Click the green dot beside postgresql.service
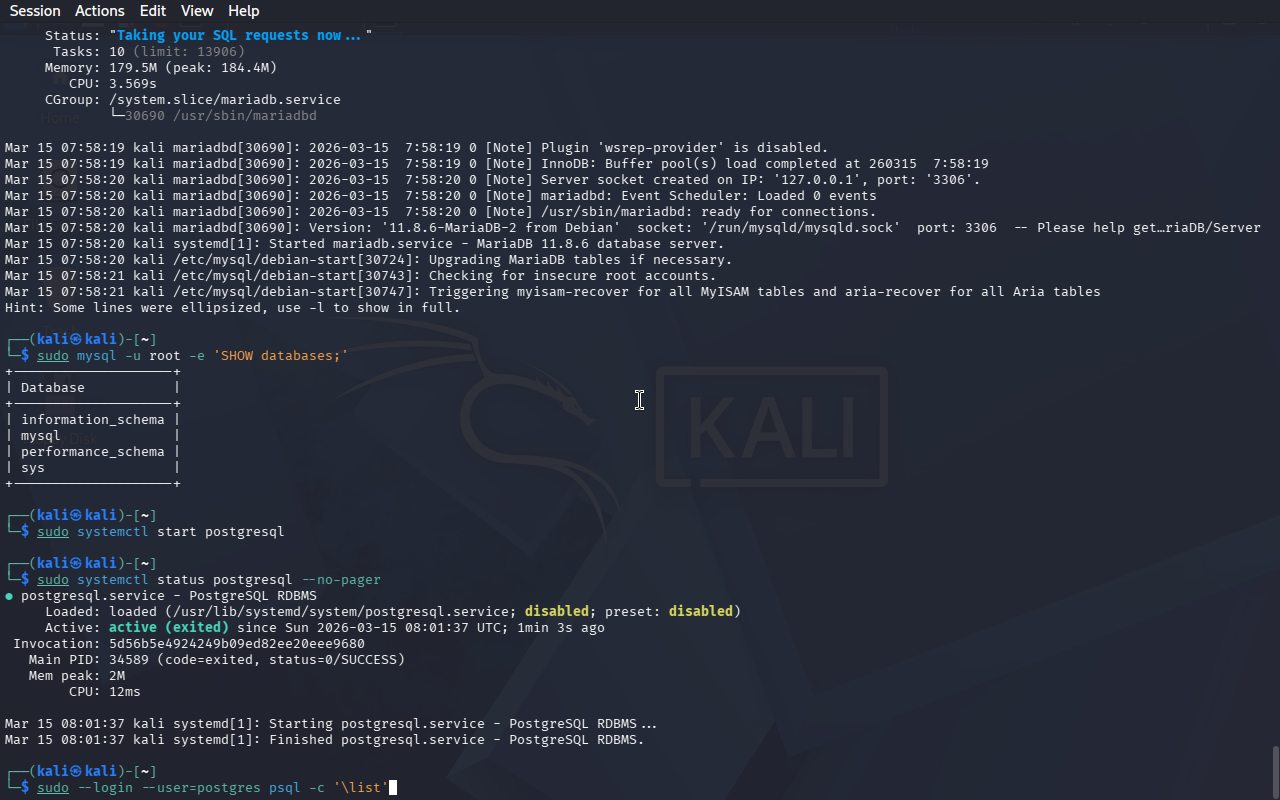This screenshot has height=800, width=1280. [9, 596]
